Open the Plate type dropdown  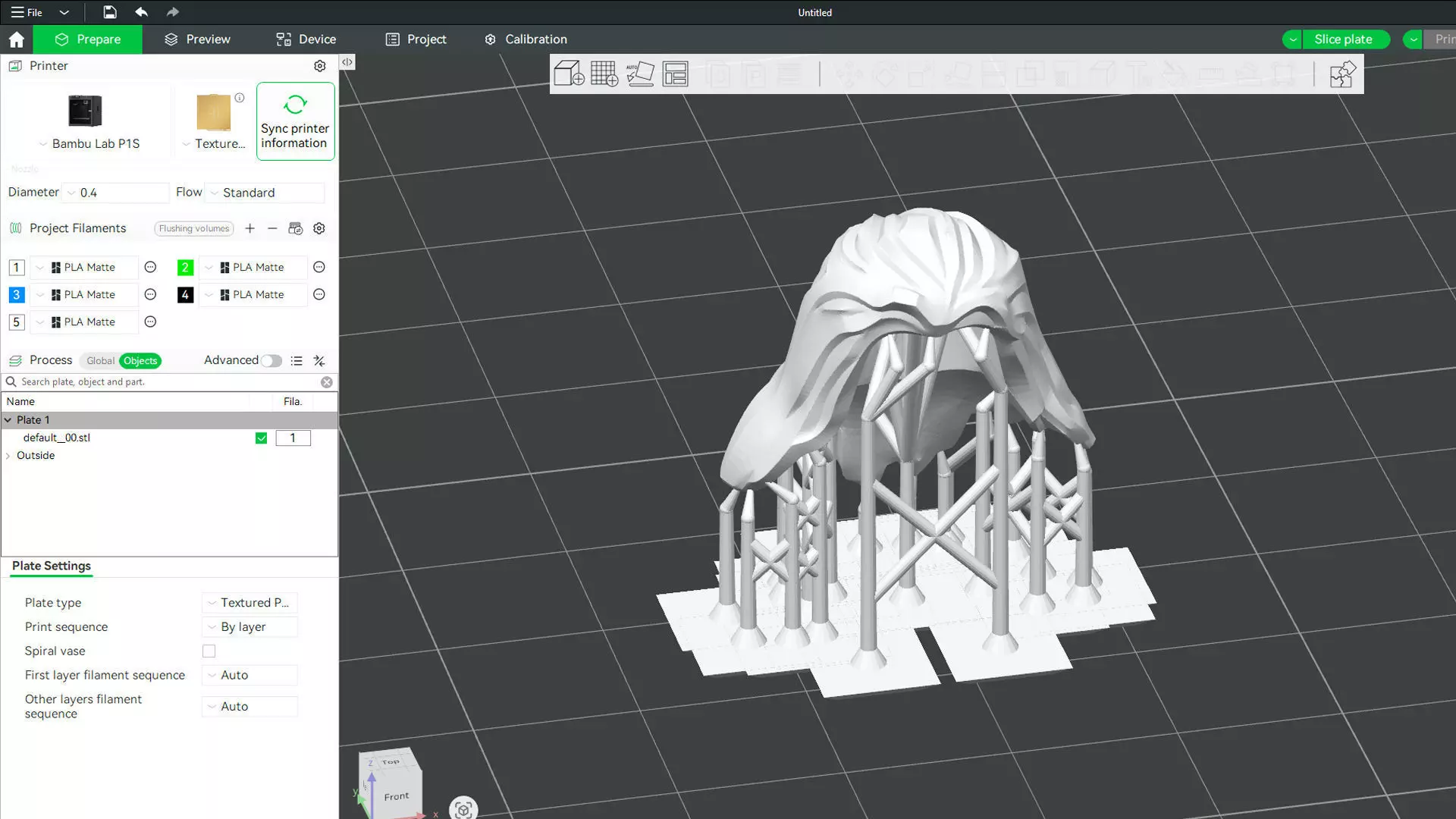point(250,603)
